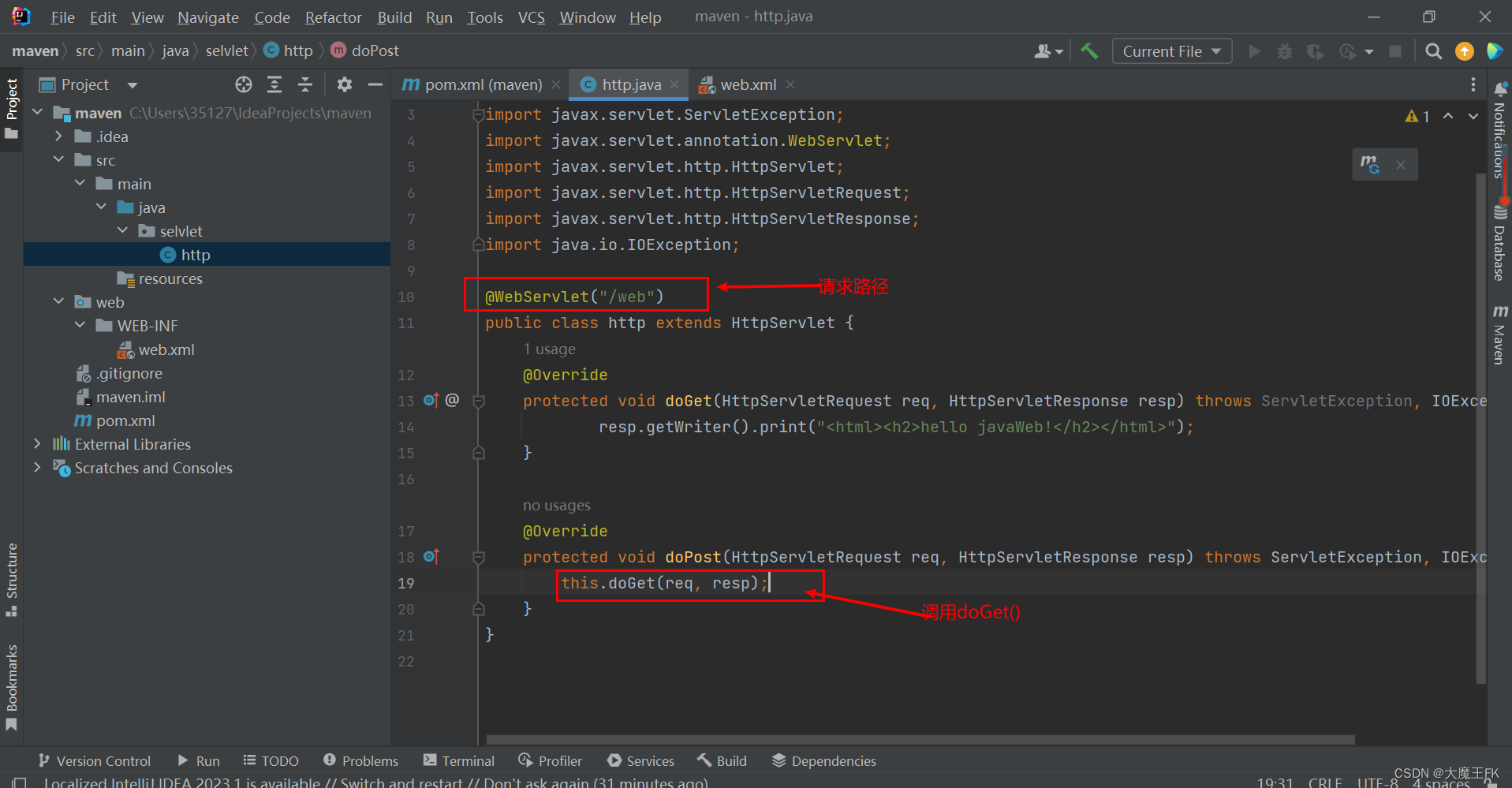Open the Notifications side panel
The width and height of the screenshot is (1512, 788).
[1499, 130]
